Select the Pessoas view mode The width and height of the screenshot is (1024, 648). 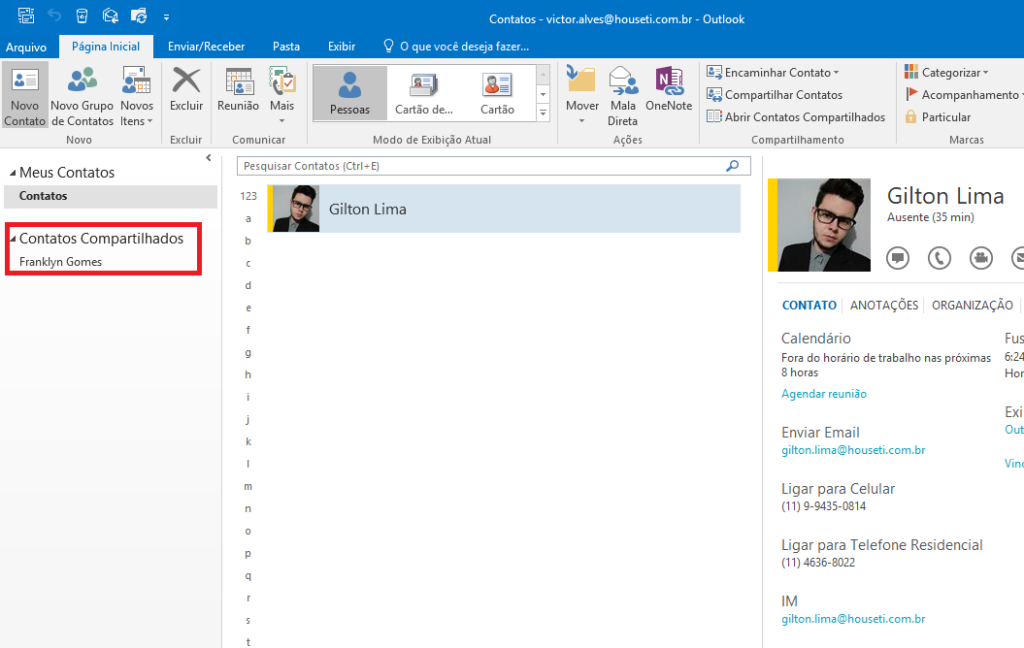pos(349,93)
